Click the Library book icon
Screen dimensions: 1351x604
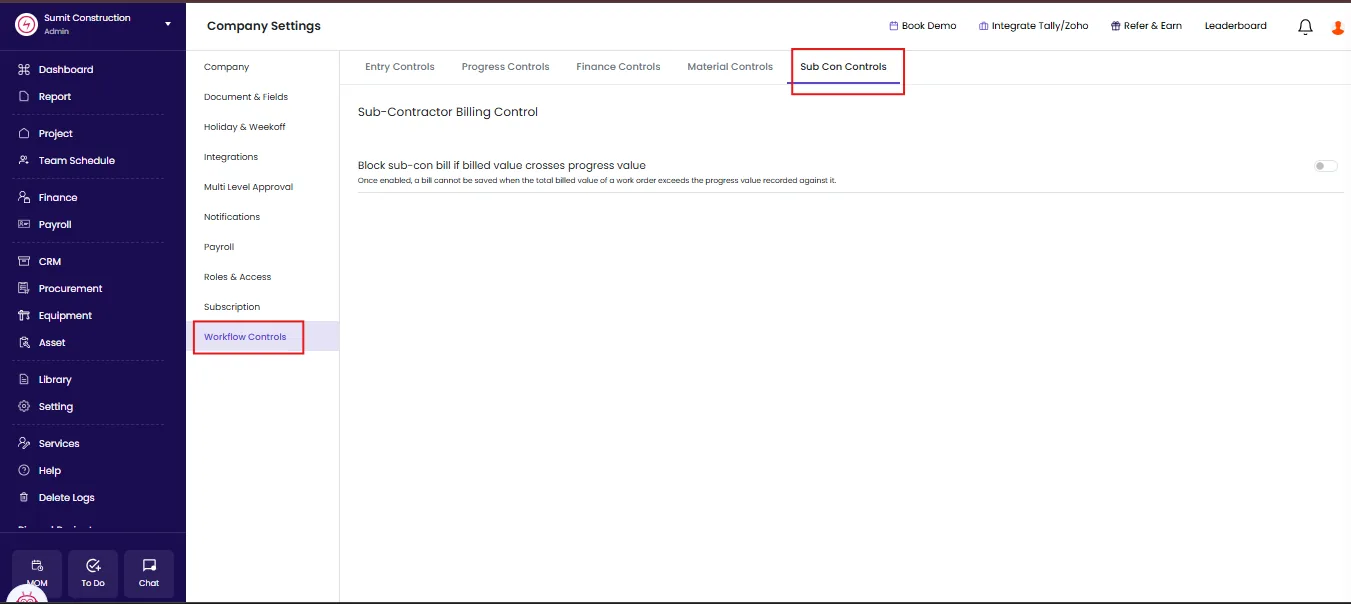(24, 380)
